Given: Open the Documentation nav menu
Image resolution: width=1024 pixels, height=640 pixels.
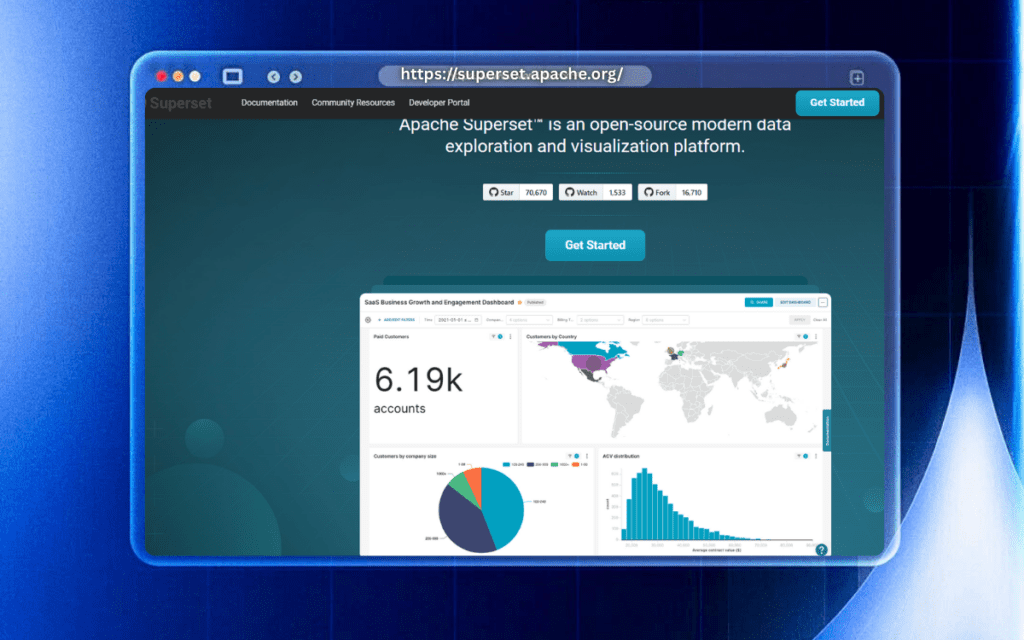Looking at the screenshot, I should [x=269, y=103].
